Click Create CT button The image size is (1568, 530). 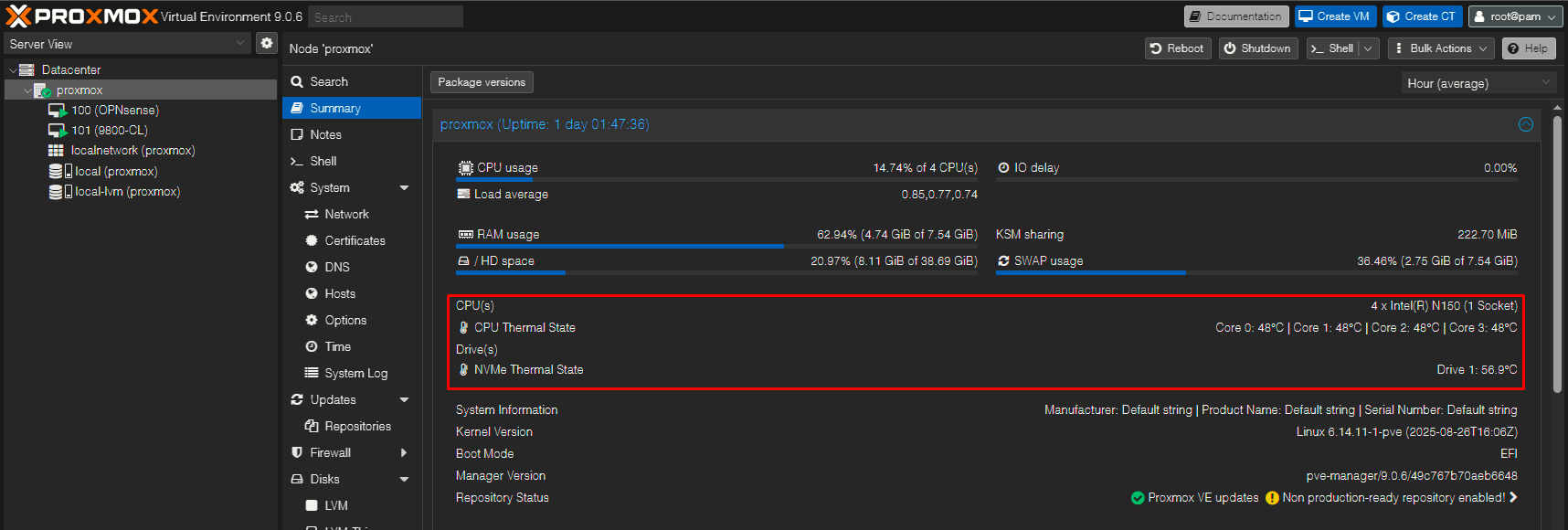tap(1422, 16)
